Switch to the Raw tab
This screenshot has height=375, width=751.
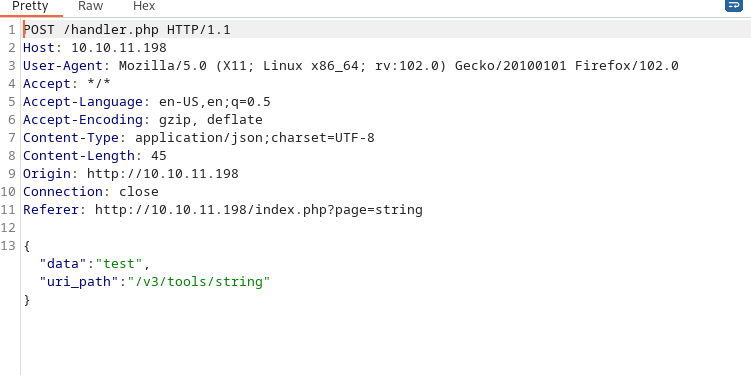(91, 6)
